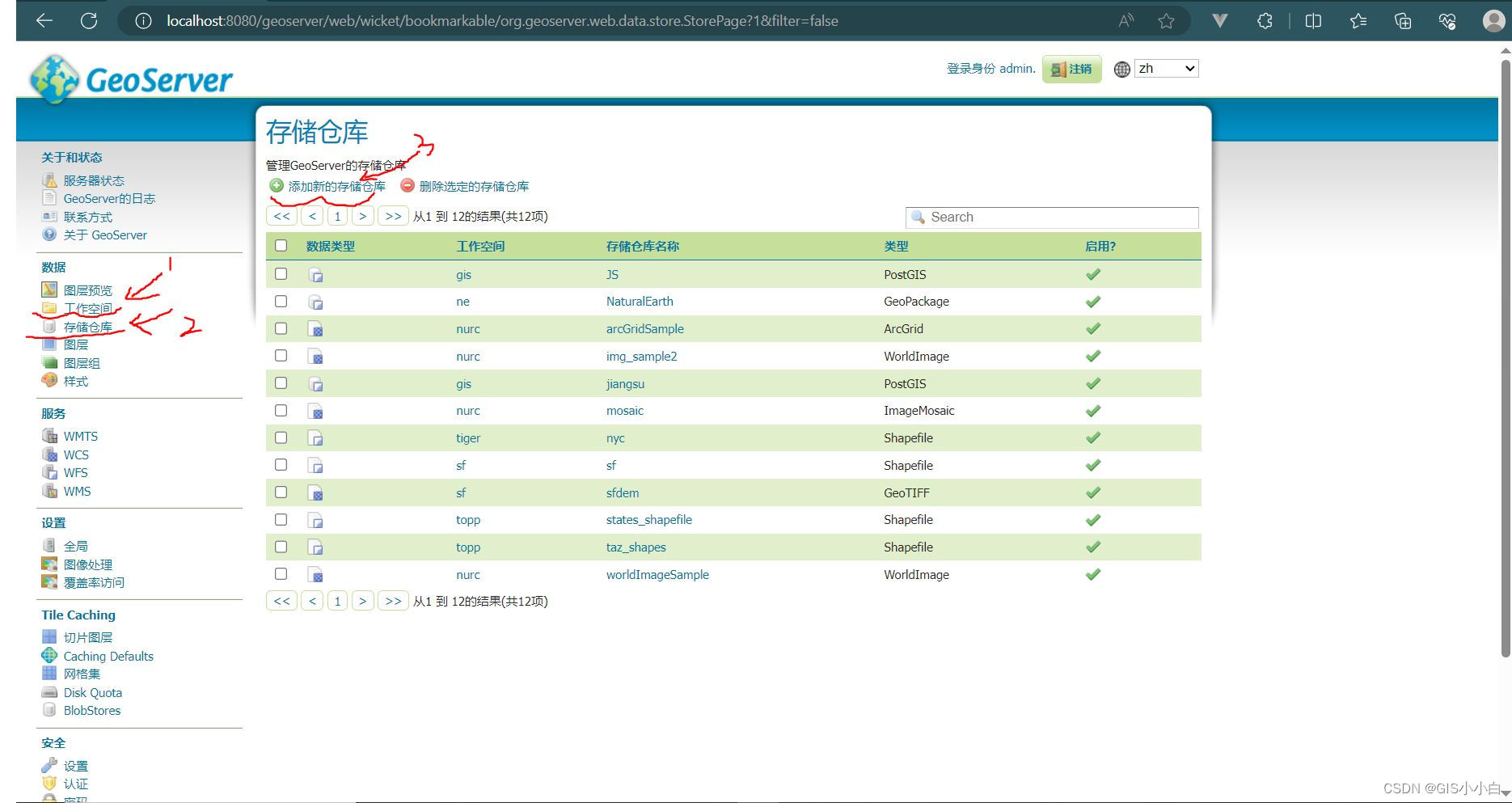Click 删除选定的存储仓库 link
The width and height of the screenshot is (1512, 803).
pos(474,186)
